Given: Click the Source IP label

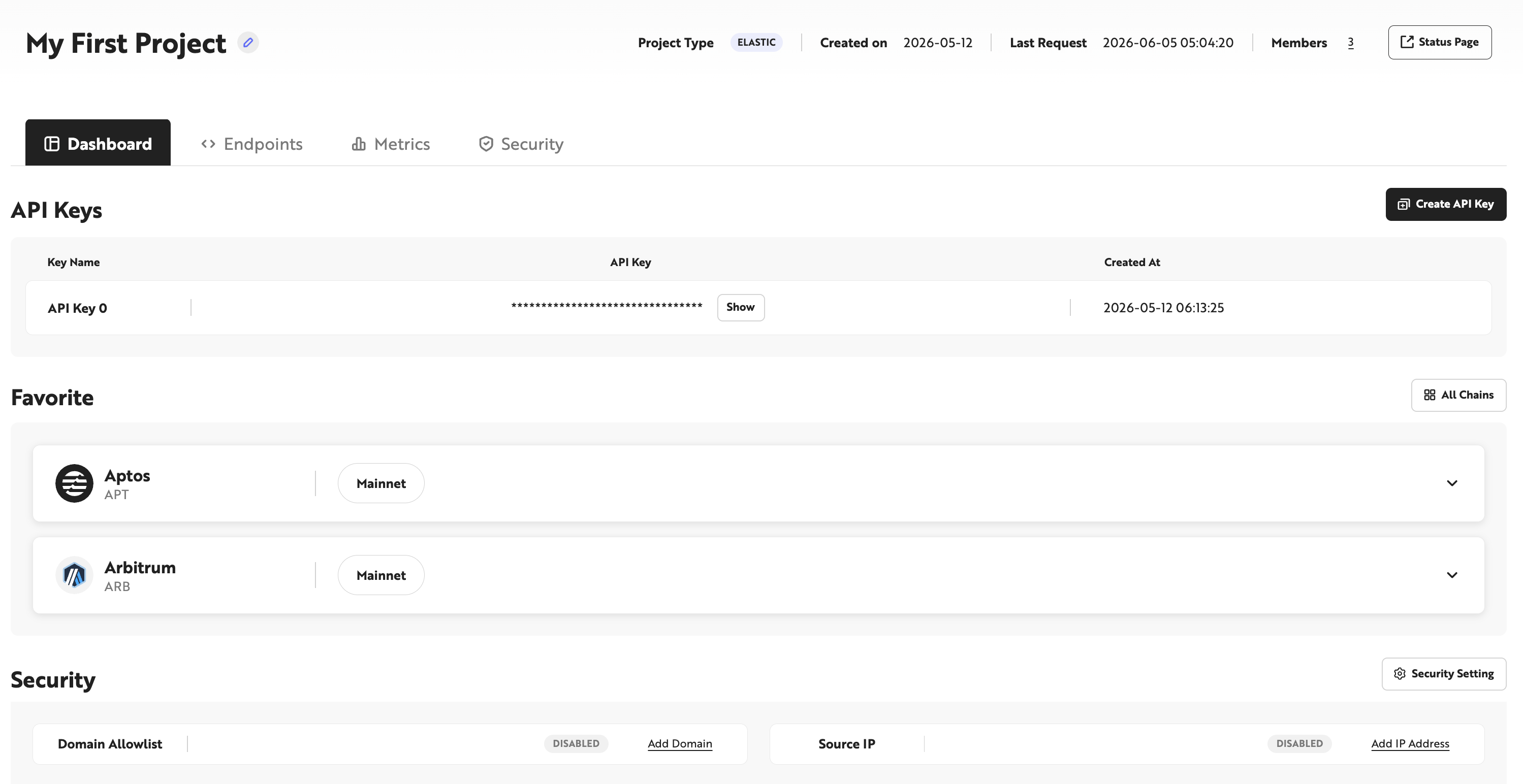Looking at the screenshot, I should 847,744.
